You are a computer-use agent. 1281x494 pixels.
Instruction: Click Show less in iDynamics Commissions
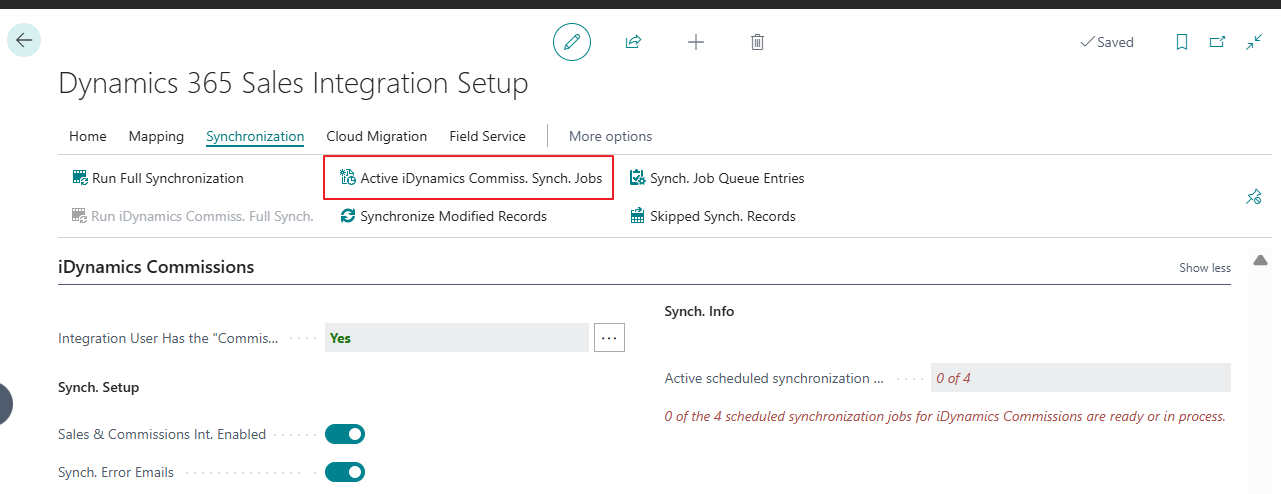[x=1205, y=268]
